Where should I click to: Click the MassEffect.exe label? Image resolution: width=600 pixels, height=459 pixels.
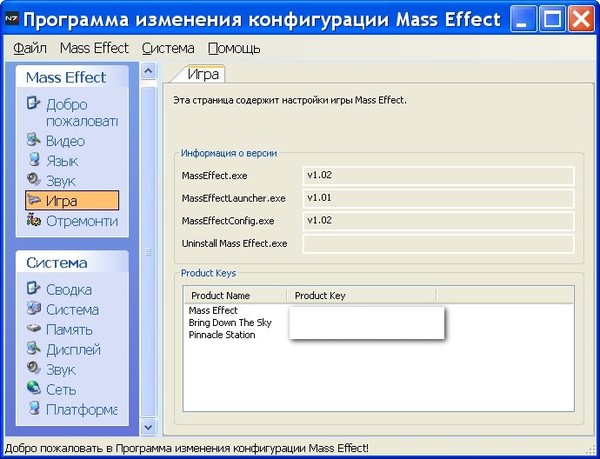(214, 176)
